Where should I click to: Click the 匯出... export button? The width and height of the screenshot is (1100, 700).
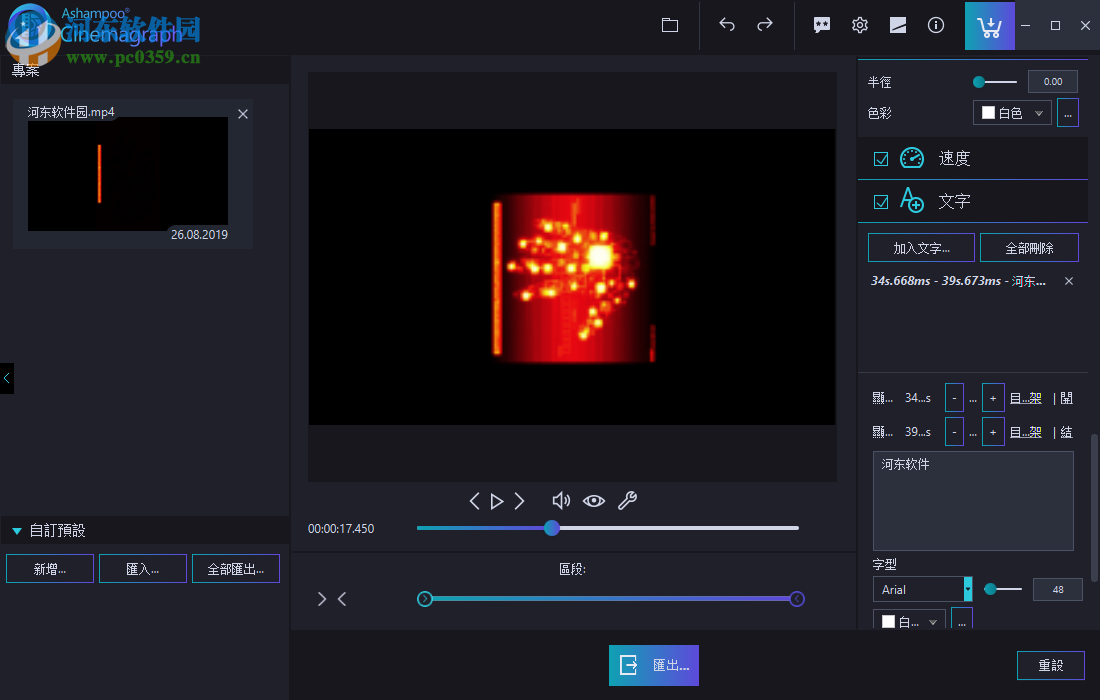tap(654, 665)
